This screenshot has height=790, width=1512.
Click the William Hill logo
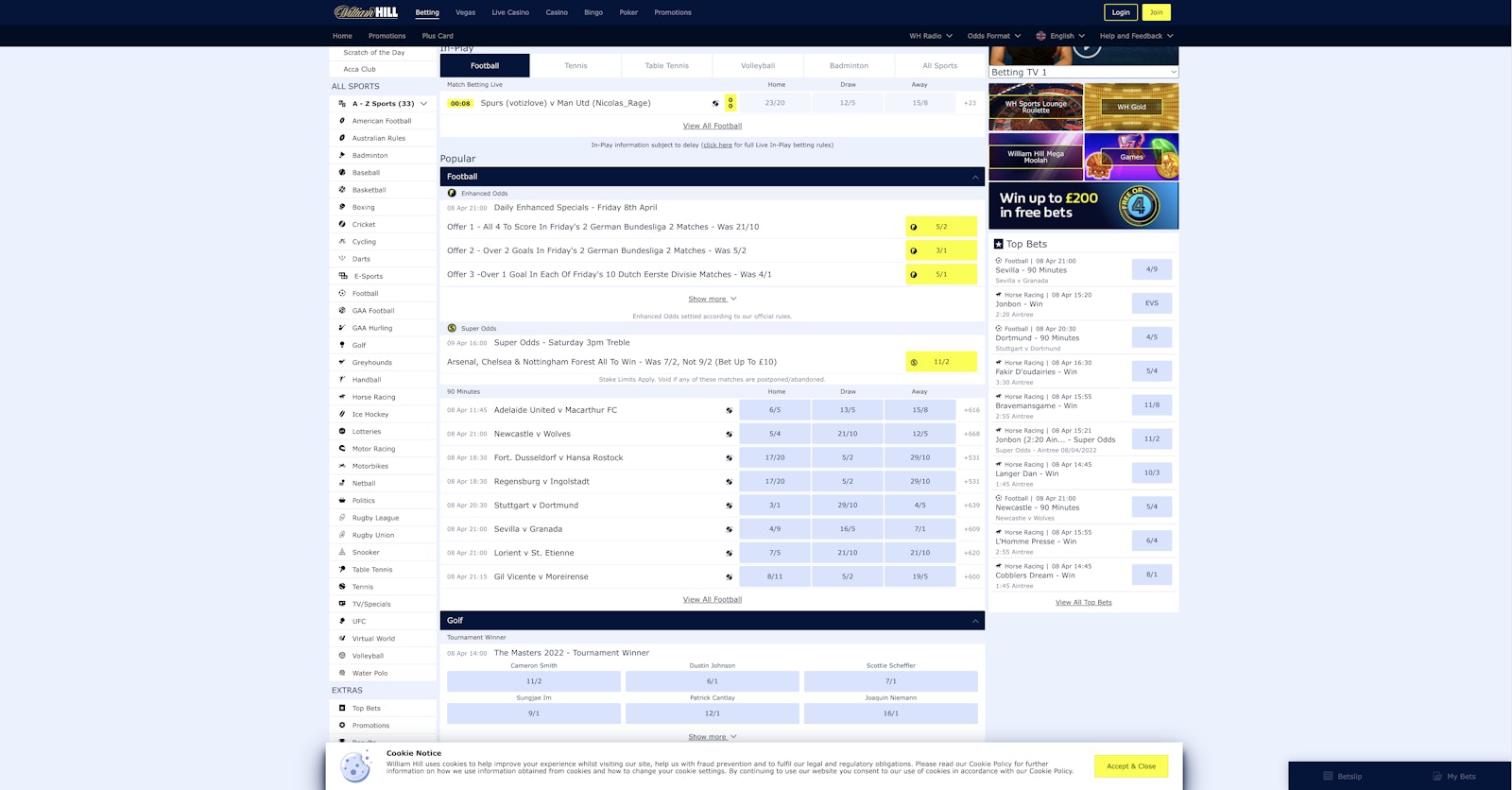pyautogui.click(x=366, y=12)
